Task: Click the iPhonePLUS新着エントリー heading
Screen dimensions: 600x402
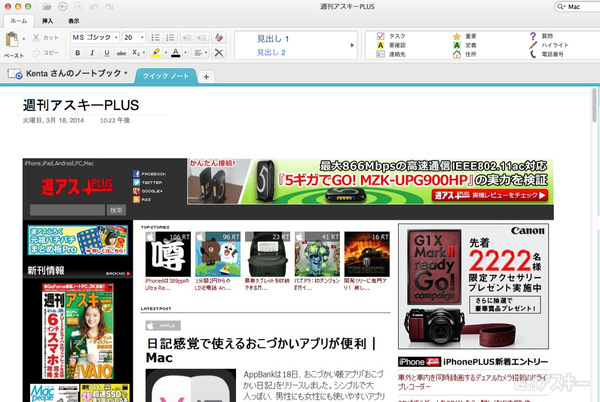Action: coord(496,362)
